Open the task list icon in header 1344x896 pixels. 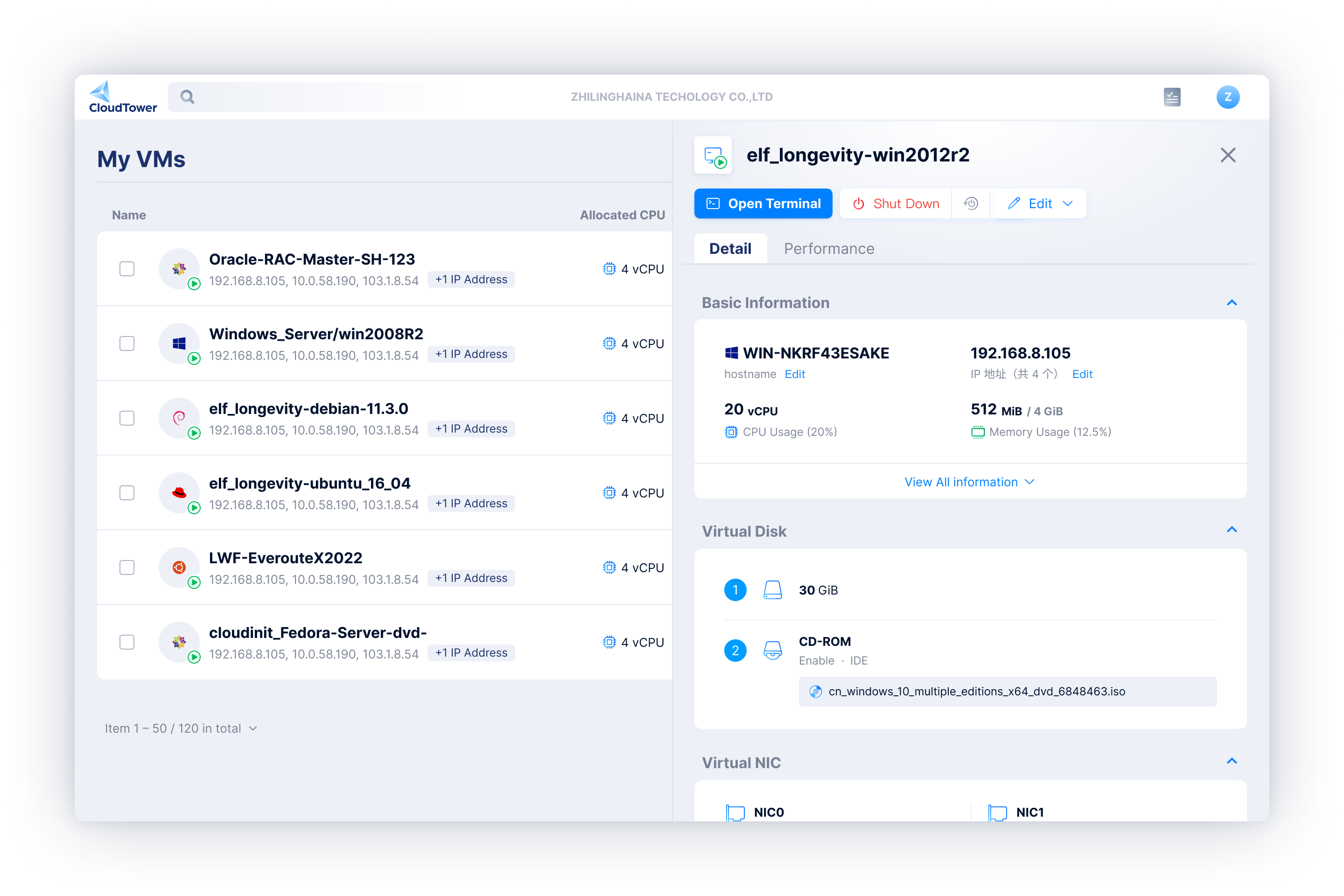pyautogui.click(x=1172, y=97)
